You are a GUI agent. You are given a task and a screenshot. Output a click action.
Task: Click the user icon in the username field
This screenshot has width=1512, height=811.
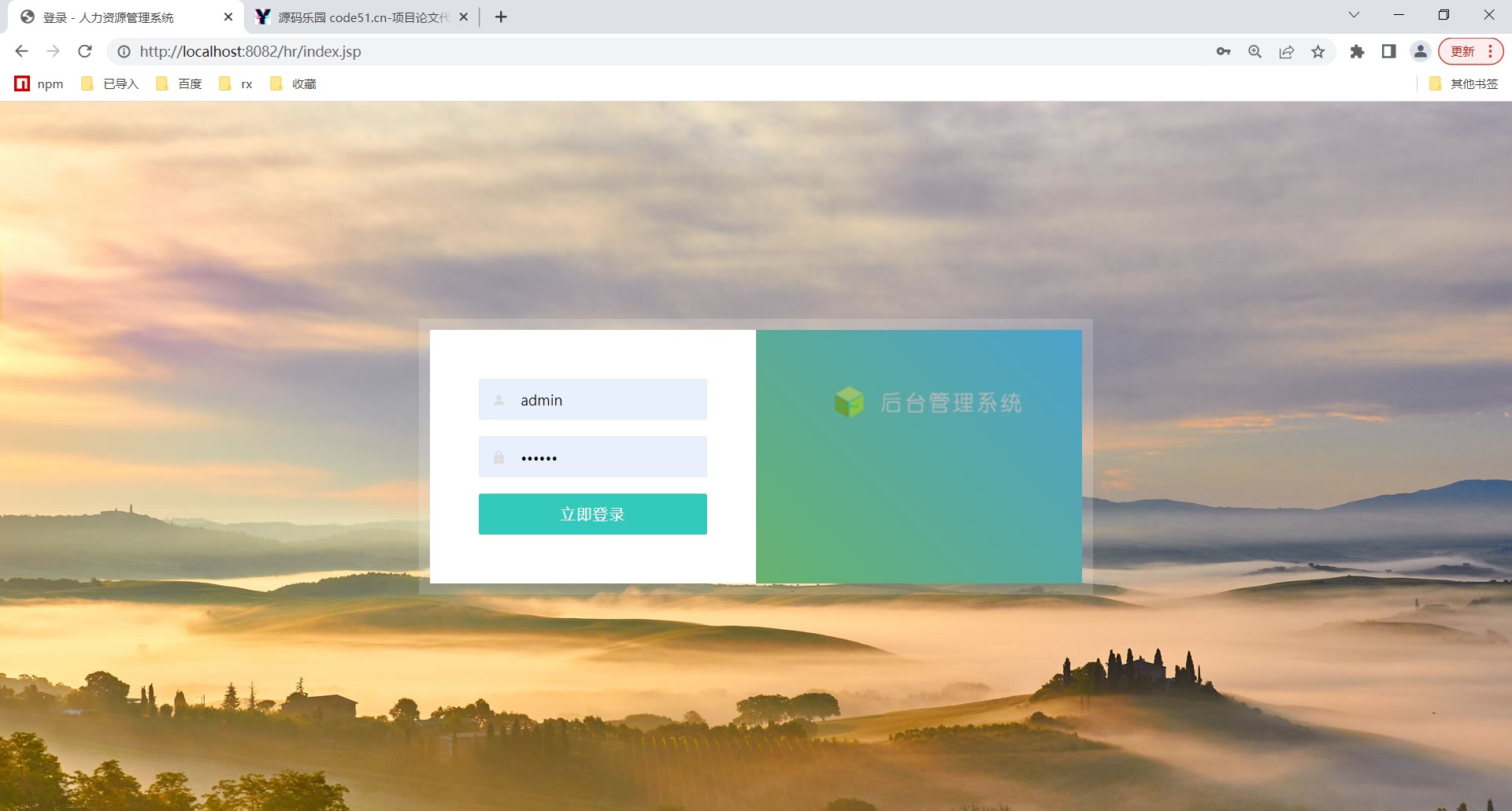click(x=498, y=400)
